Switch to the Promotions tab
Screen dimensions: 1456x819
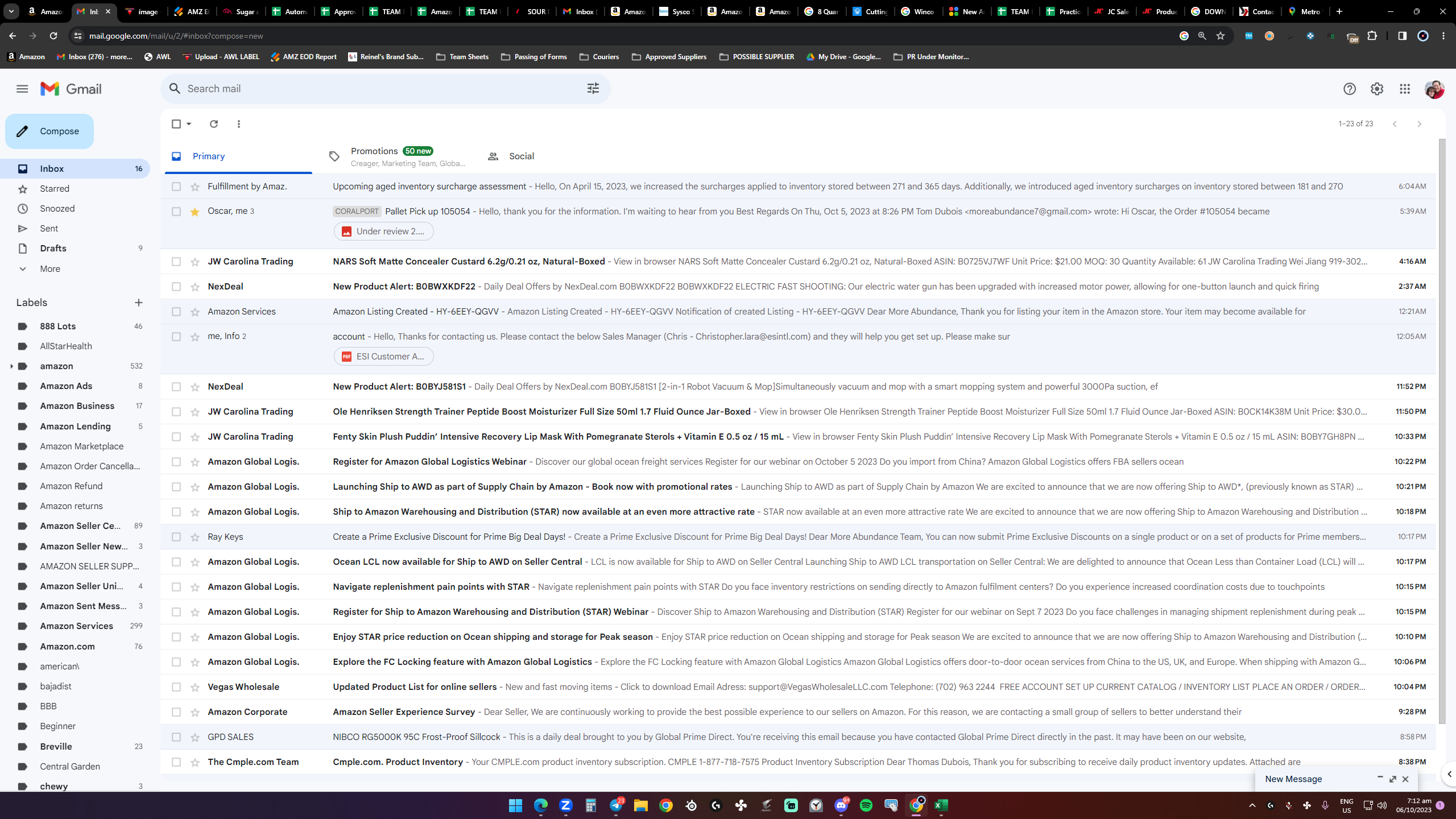(x=397, y=156)
